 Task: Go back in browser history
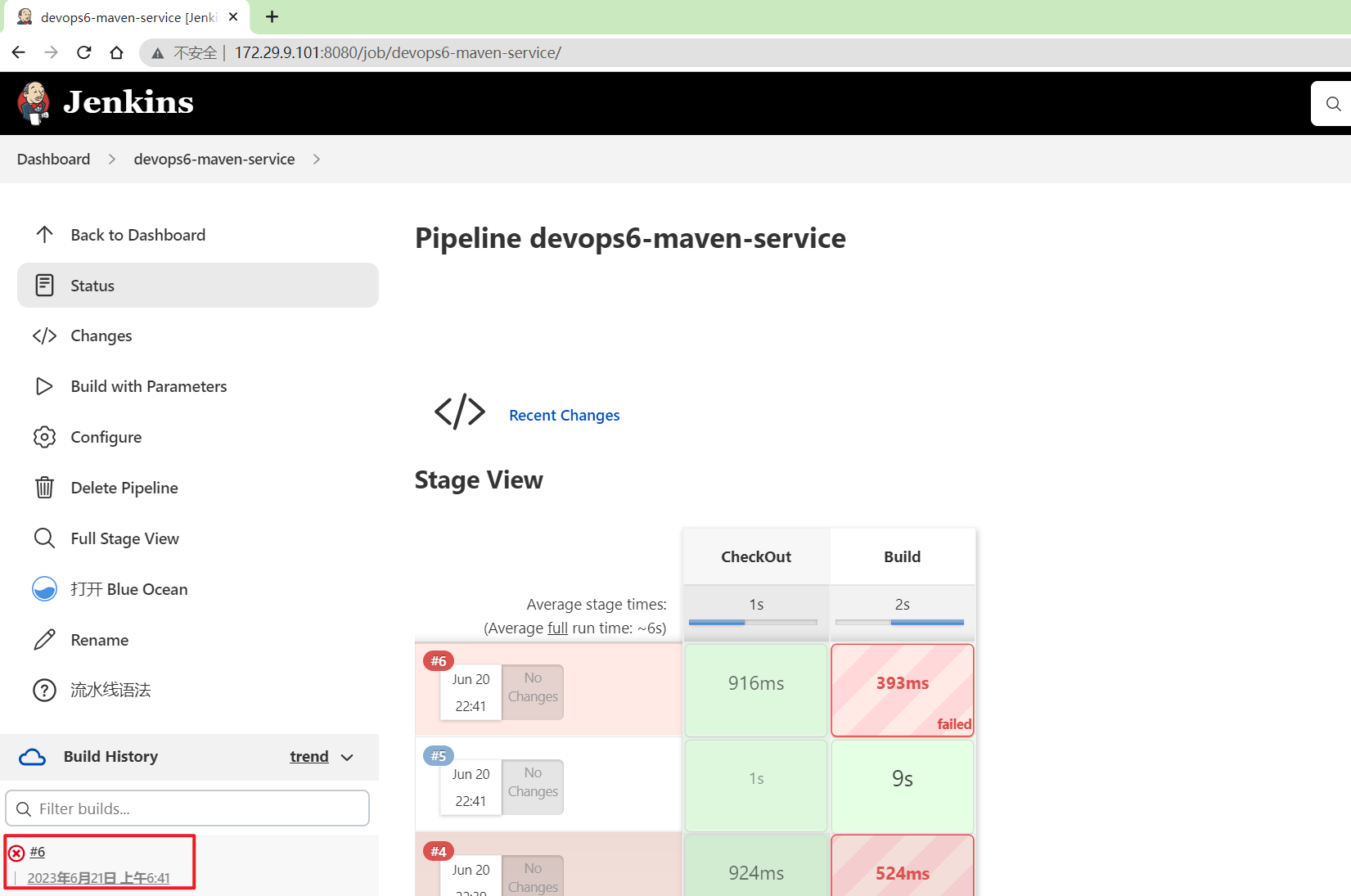(18, 52)
